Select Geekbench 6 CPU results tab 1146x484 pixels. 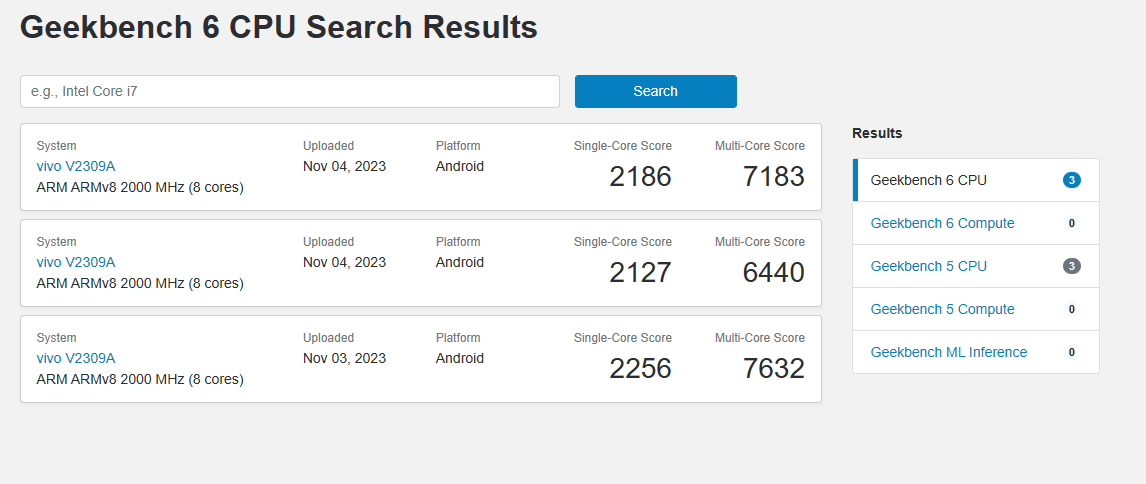tap(976, 180)
